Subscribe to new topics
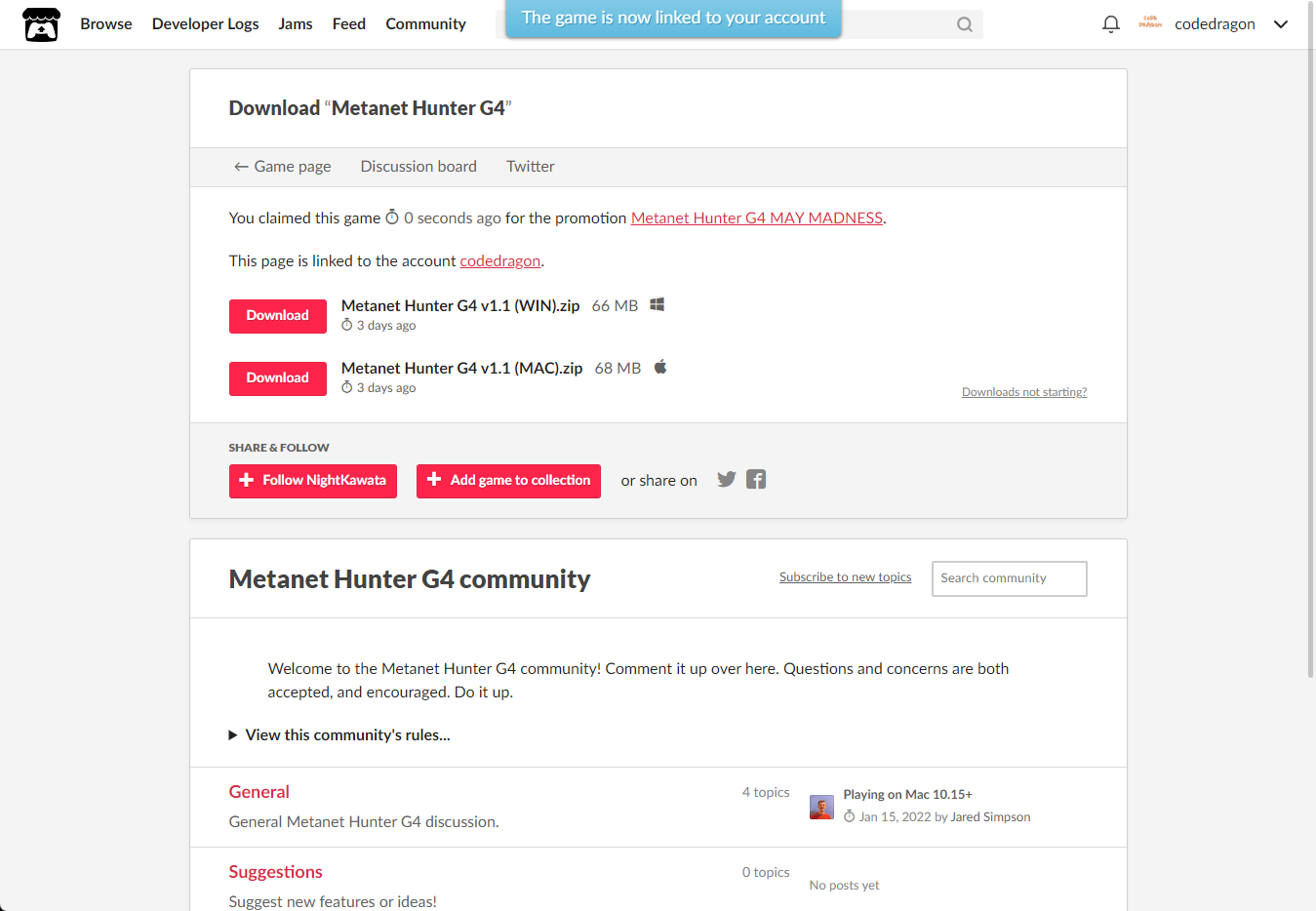Image resolution: width=1316 pixels, height=911 pixels. tap(846, 577)
